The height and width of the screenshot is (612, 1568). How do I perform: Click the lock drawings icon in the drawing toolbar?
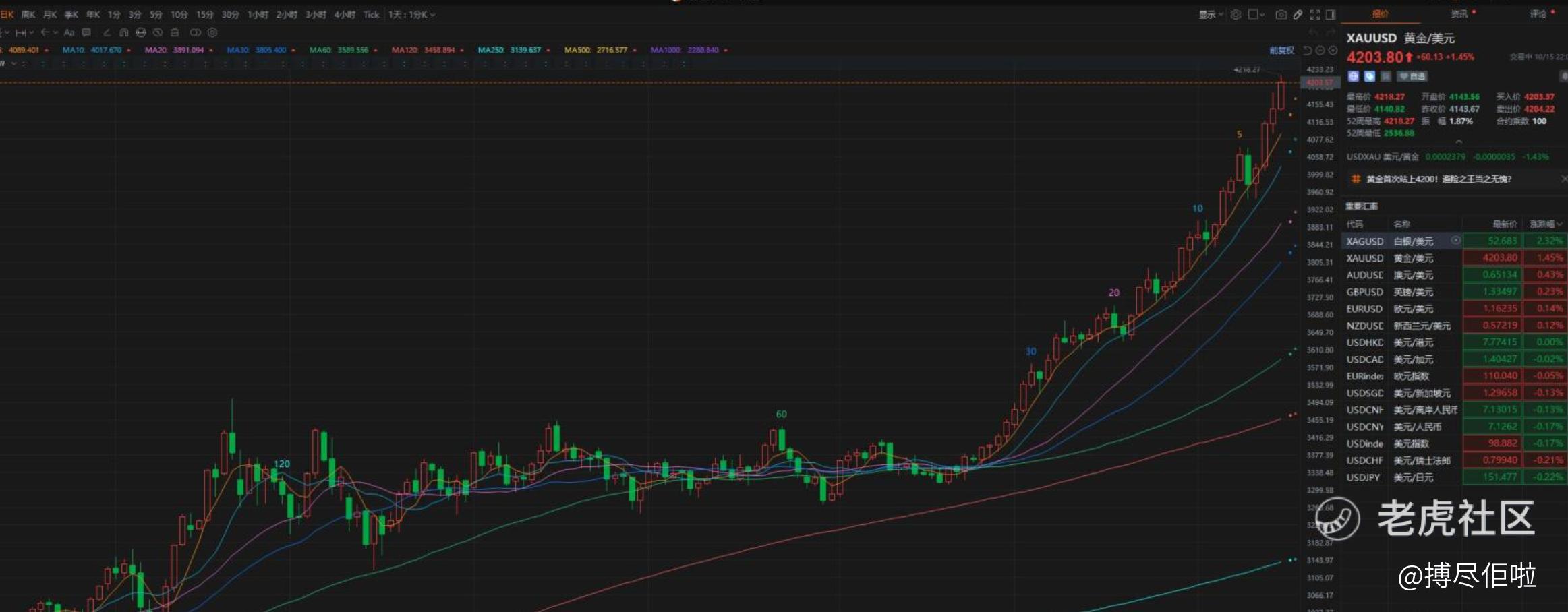pos(141,32)
